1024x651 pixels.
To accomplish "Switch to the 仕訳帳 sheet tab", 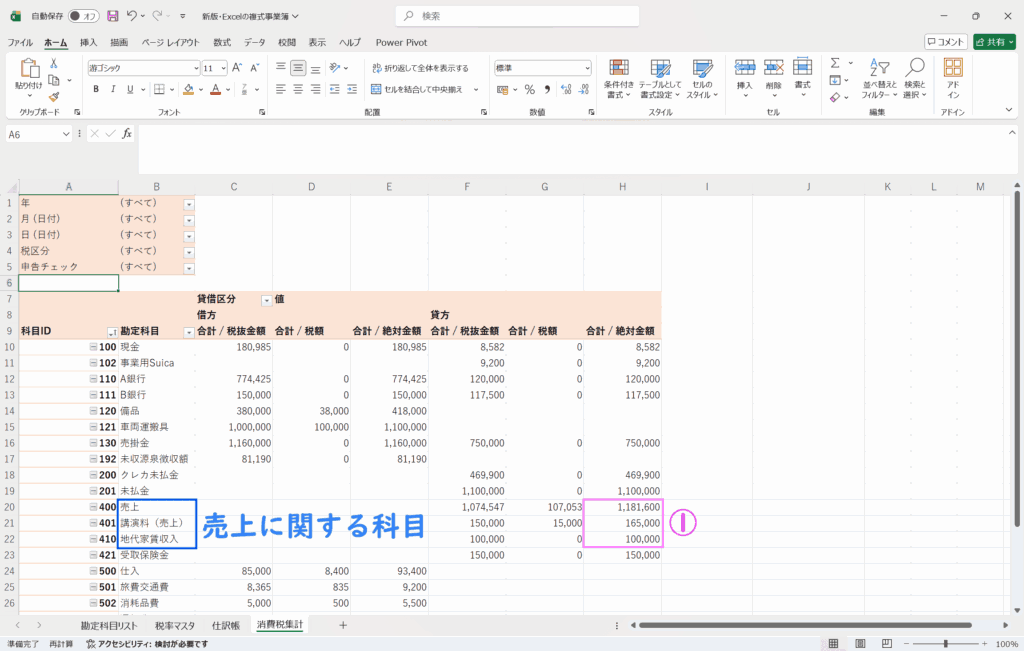I will pos(225,625).
